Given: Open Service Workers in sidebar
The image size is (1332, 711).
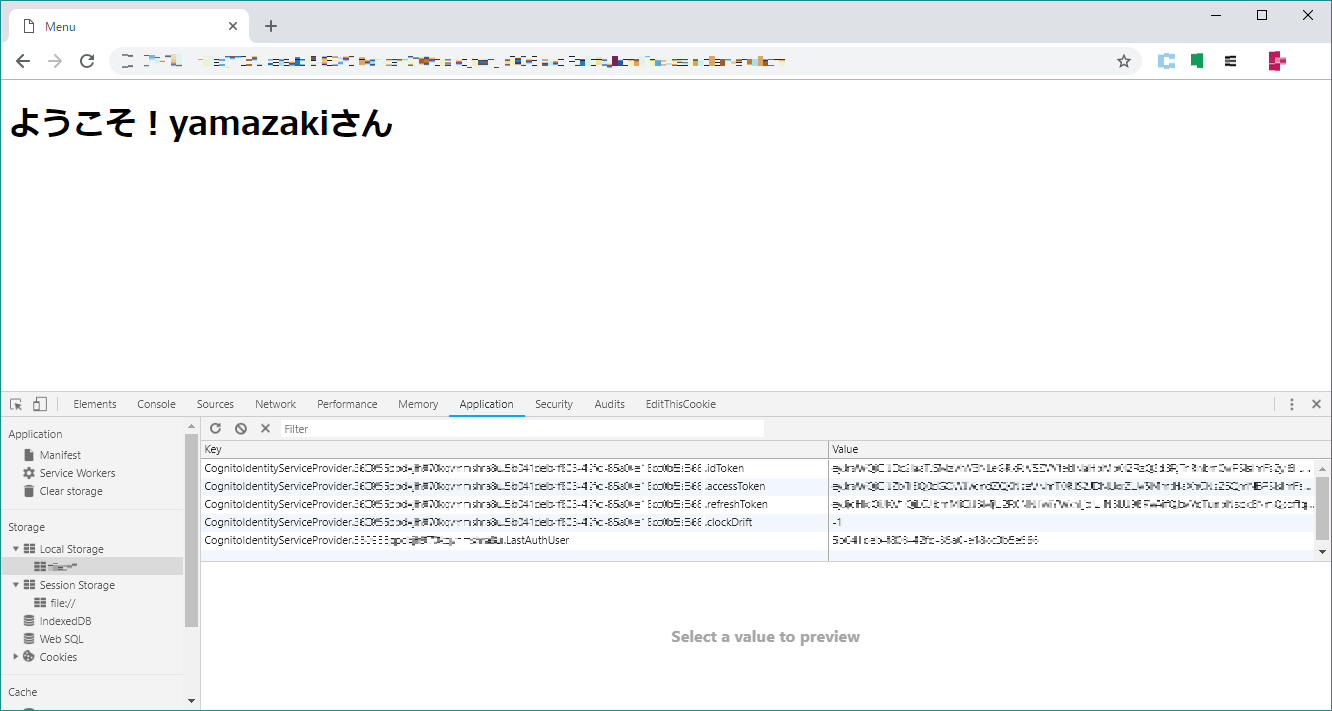Looking at the screenshot, I should pyautogui.click(x=77, y=473).
